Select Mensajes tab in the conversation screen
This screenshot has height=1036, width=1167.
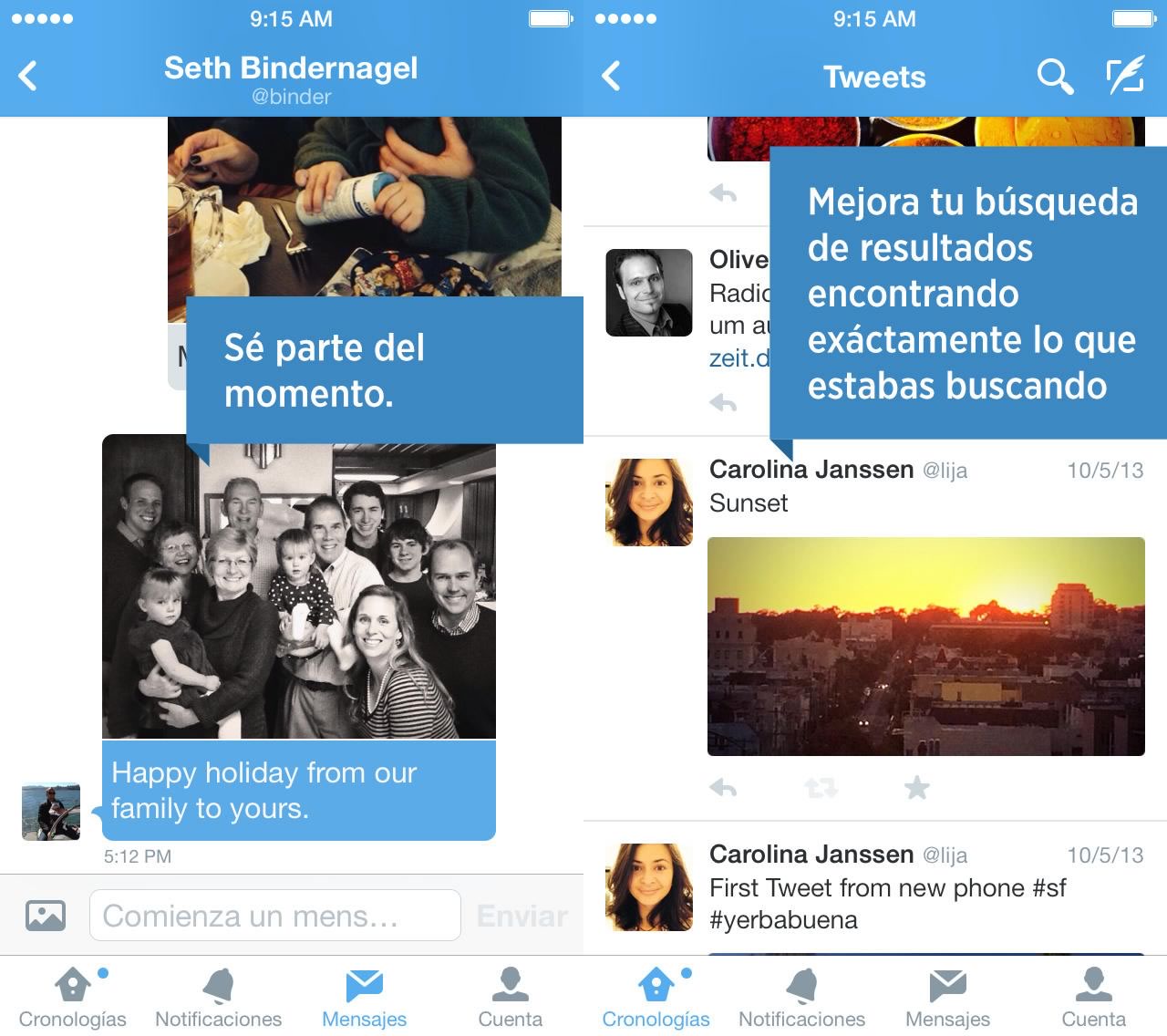365,998
